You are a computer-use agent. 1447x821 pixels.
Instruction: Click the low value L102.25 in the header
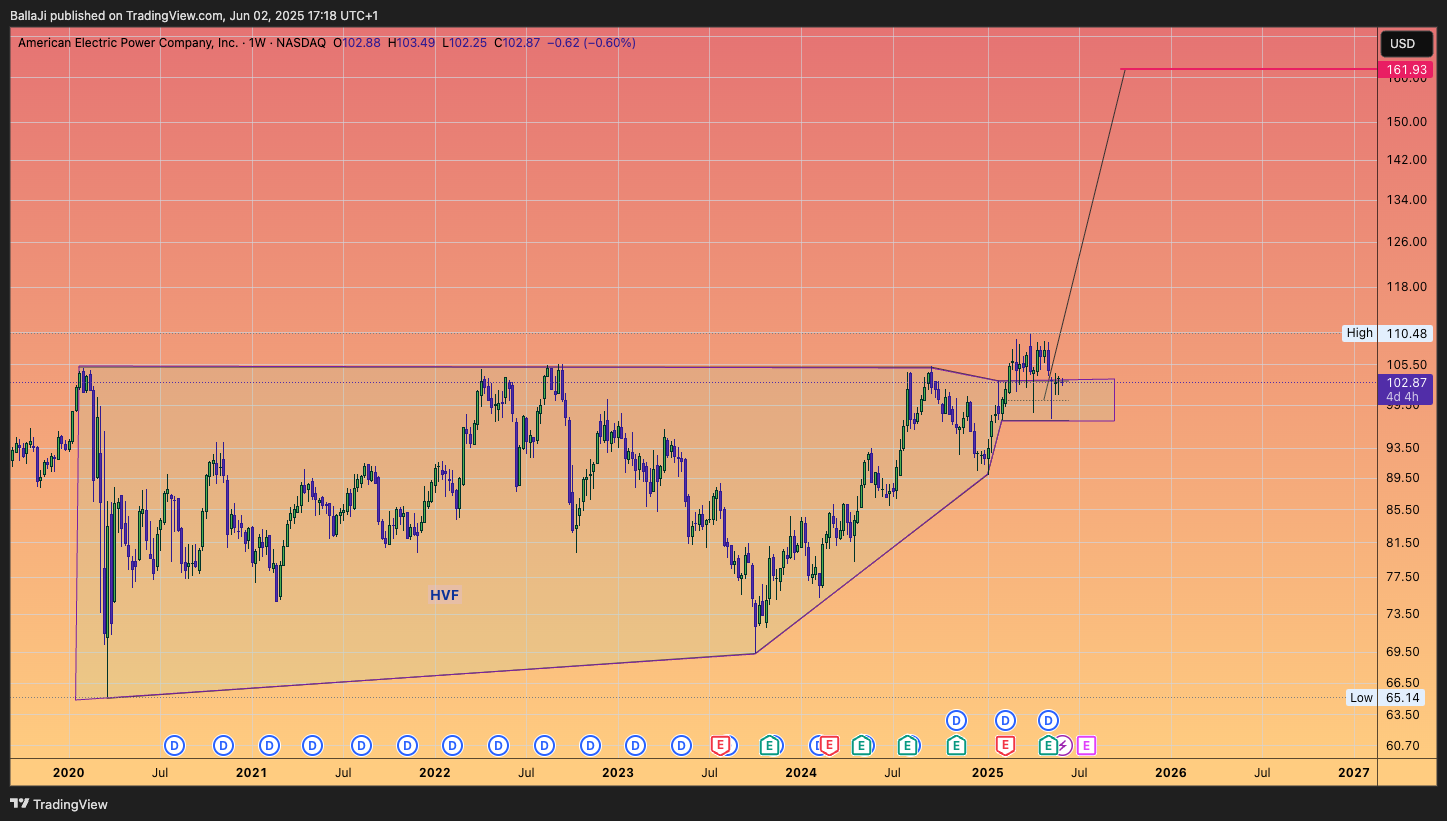click(x=466, y=43)
